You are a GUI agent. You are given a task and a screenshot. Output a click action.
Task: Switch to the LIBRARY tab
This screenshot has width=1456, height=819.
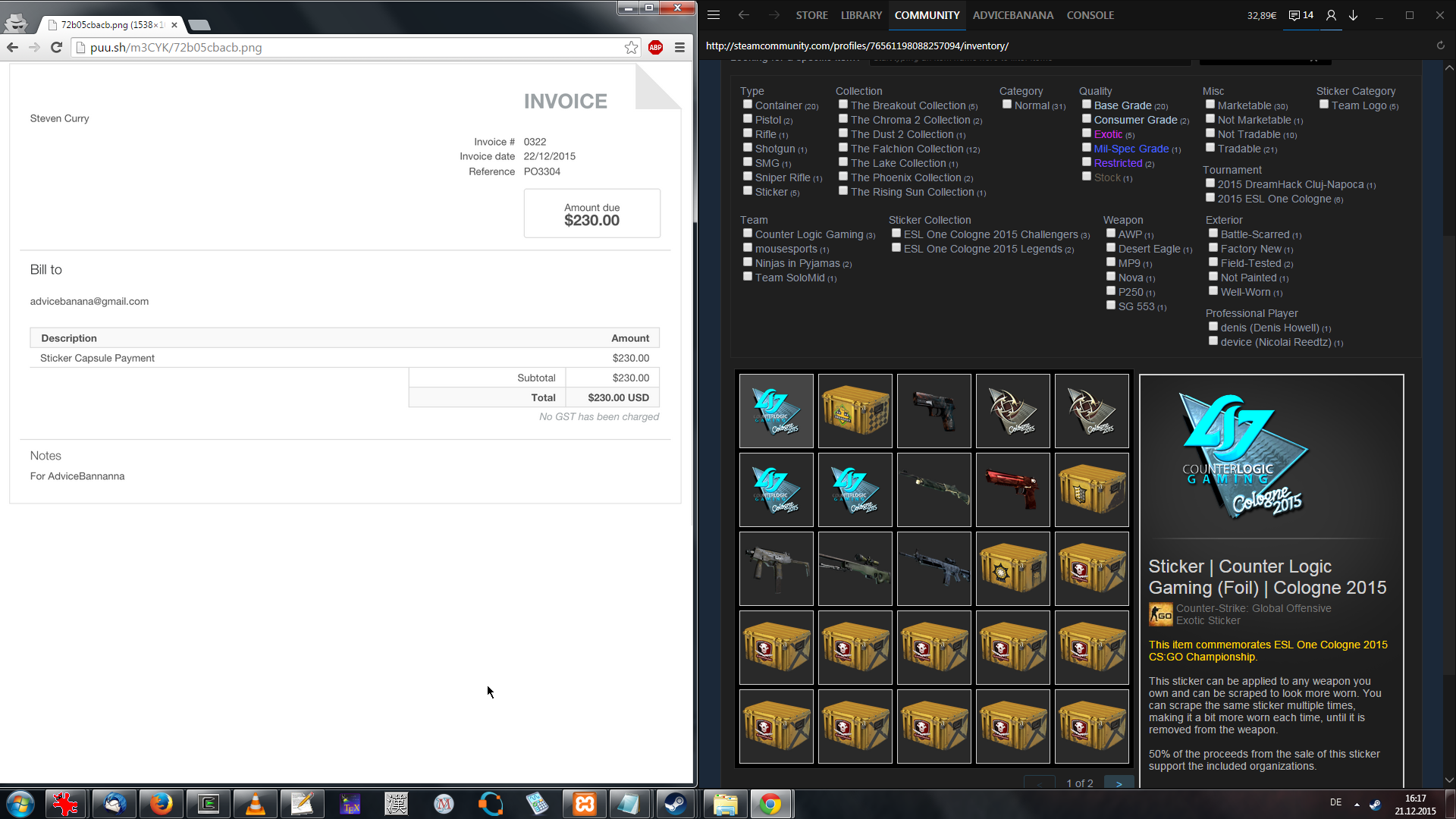coord(861,15)
